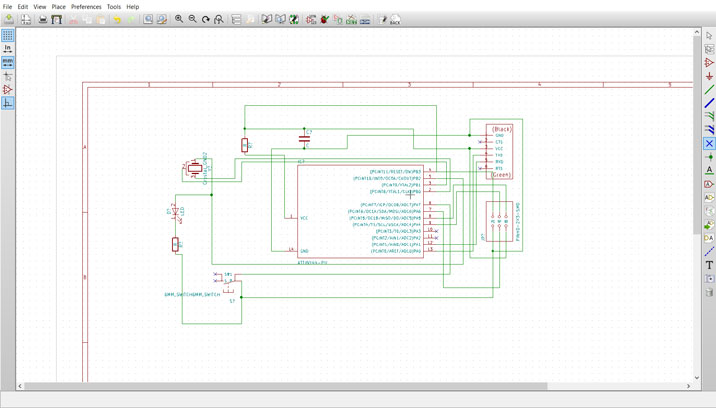The height and width of the screenshot is (408, 716).
Task: Click the Zoom to fit icon
Action: click(x=219, y=19)
